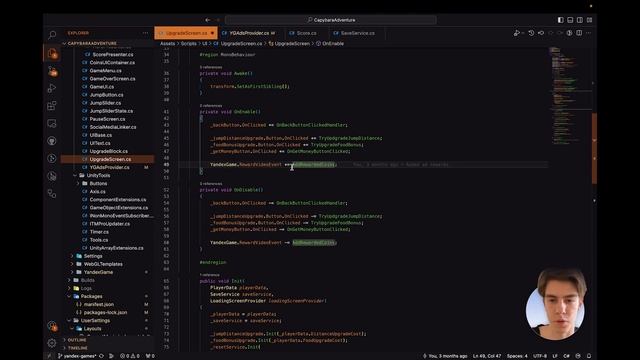Click the Run file play icon
The width and height of the screenshot is (640, 360).
point(516,33)
